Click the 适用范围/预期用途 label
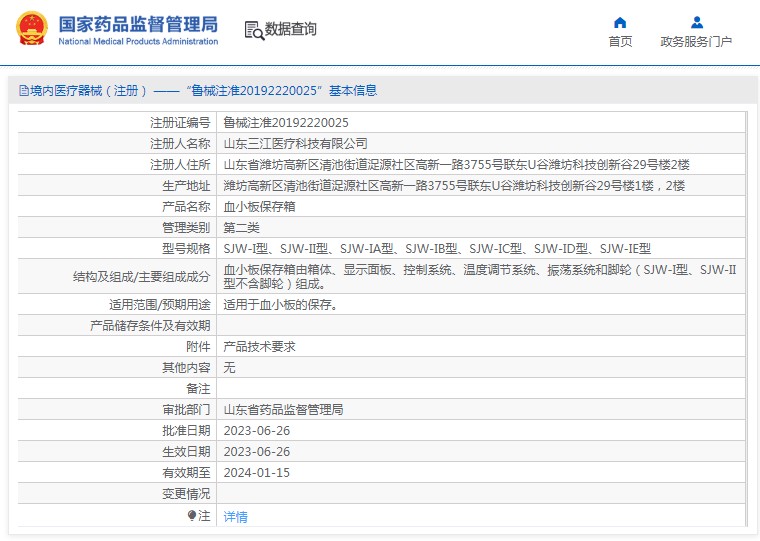 (159, 304)
